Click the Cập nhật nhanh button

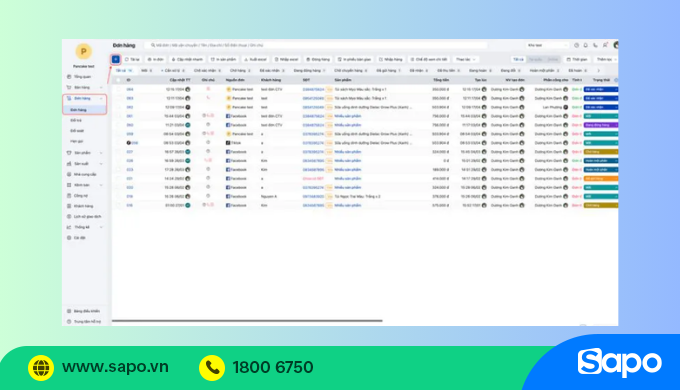point(187,59)
